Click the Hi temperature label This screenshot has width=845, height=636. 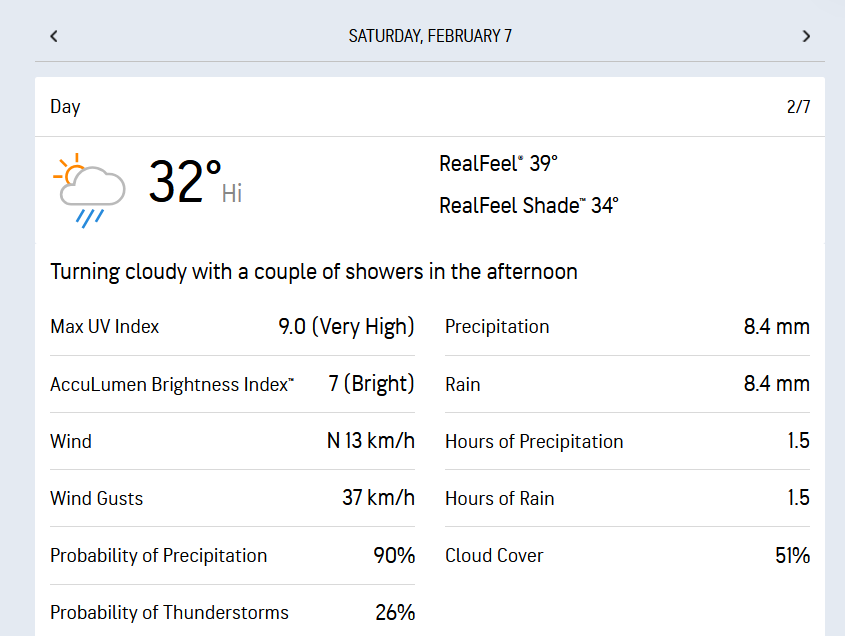click(x=232, y=195)
